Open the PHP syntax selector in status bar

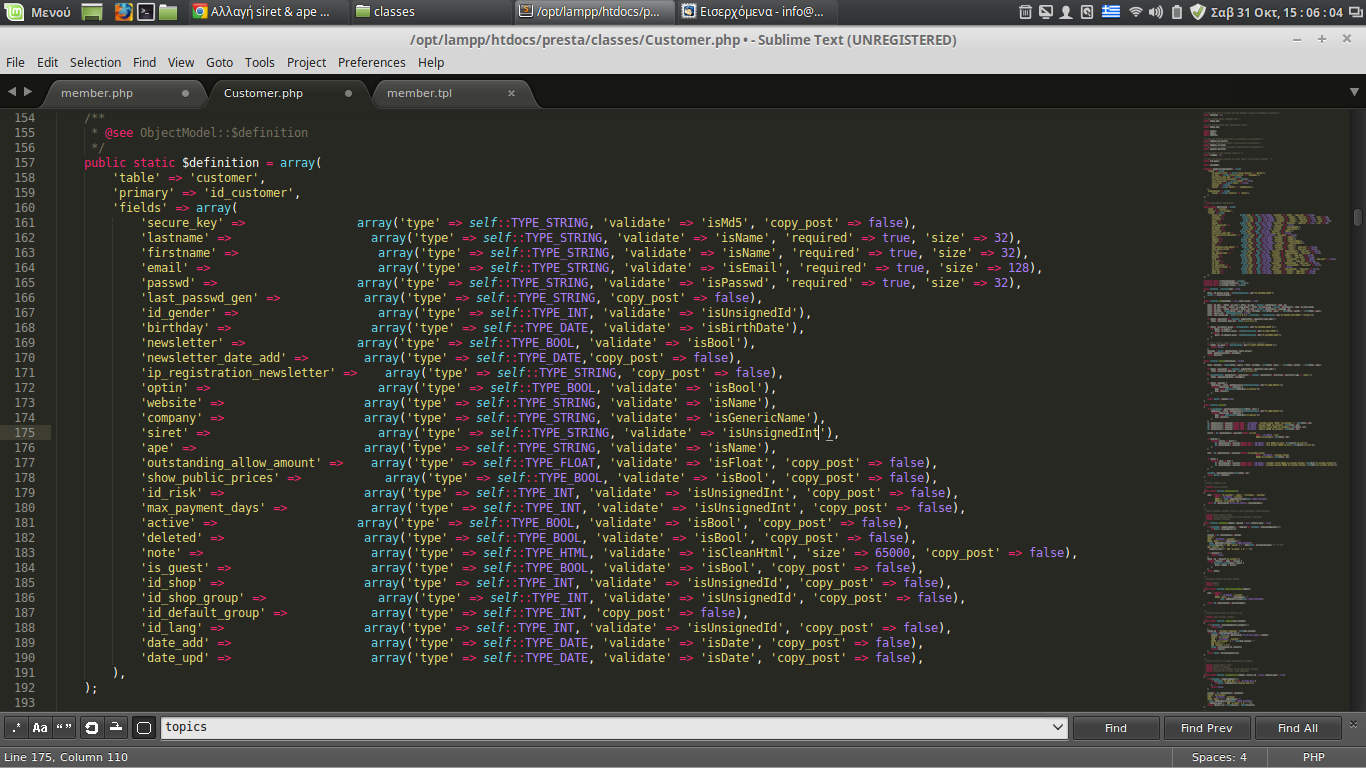tap(1313, 757)
